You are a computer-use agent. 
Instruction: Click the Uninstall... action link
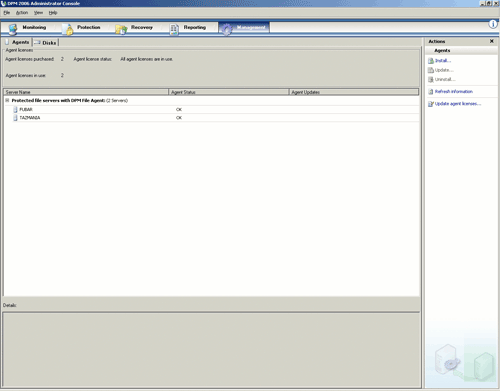pyautogui.click(x=445, y=79)
